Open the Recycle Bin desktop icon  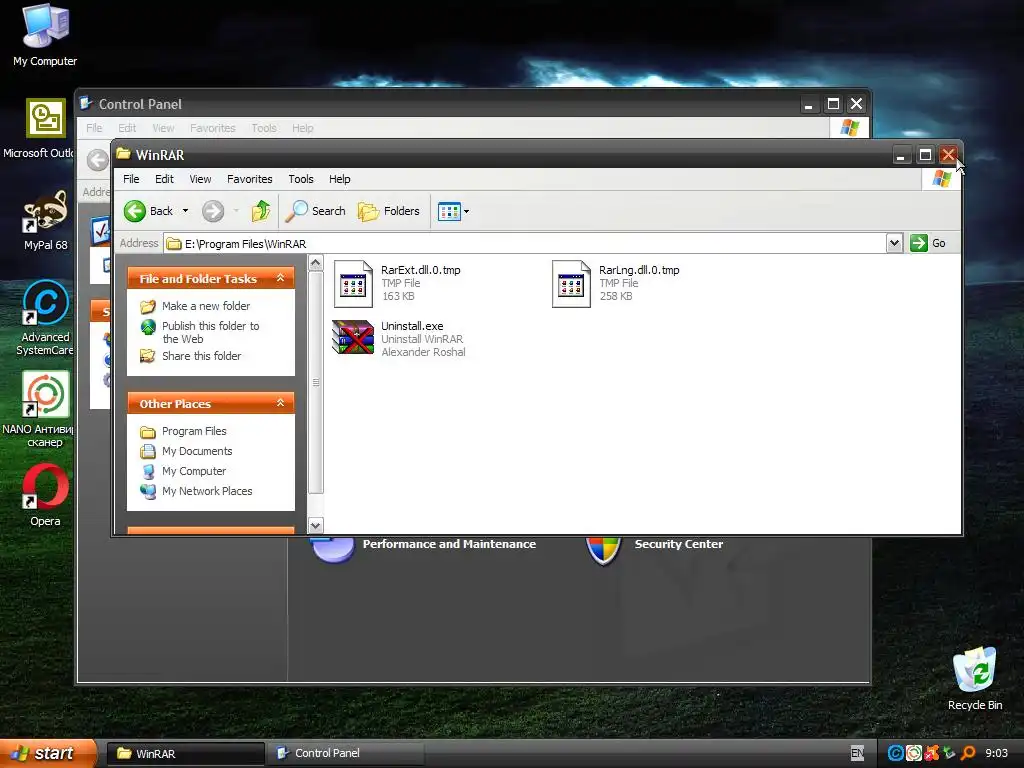coord(974,679)
